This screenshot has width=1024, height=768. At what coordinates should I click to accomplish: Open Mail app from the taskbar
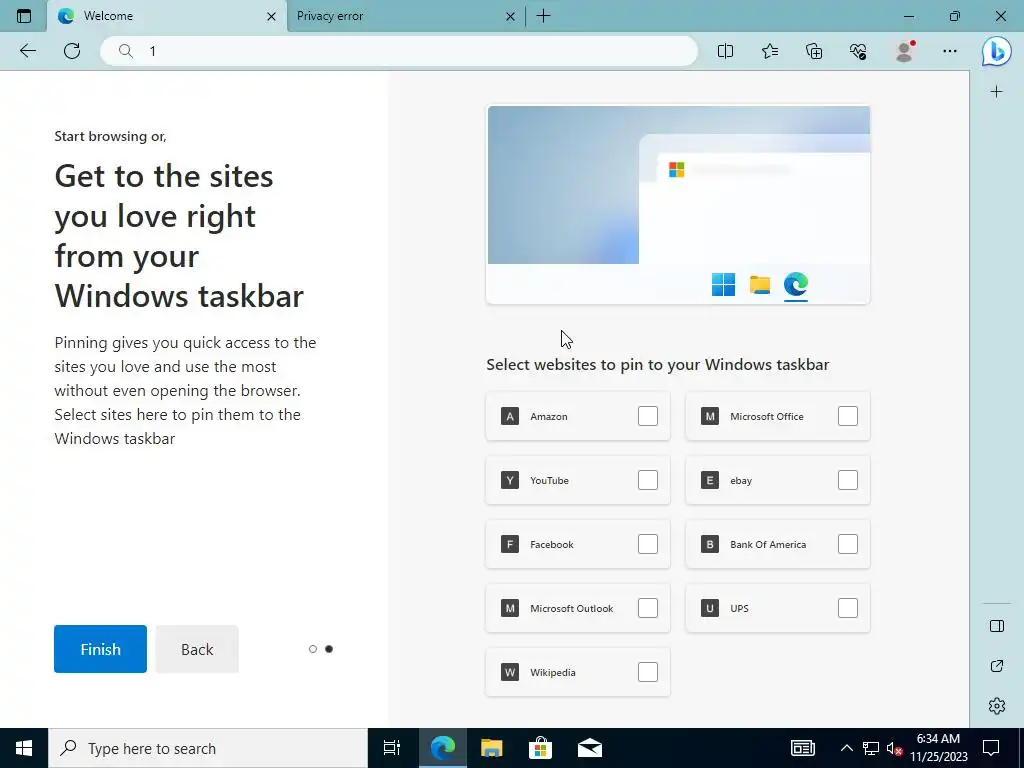pos(590,748)
